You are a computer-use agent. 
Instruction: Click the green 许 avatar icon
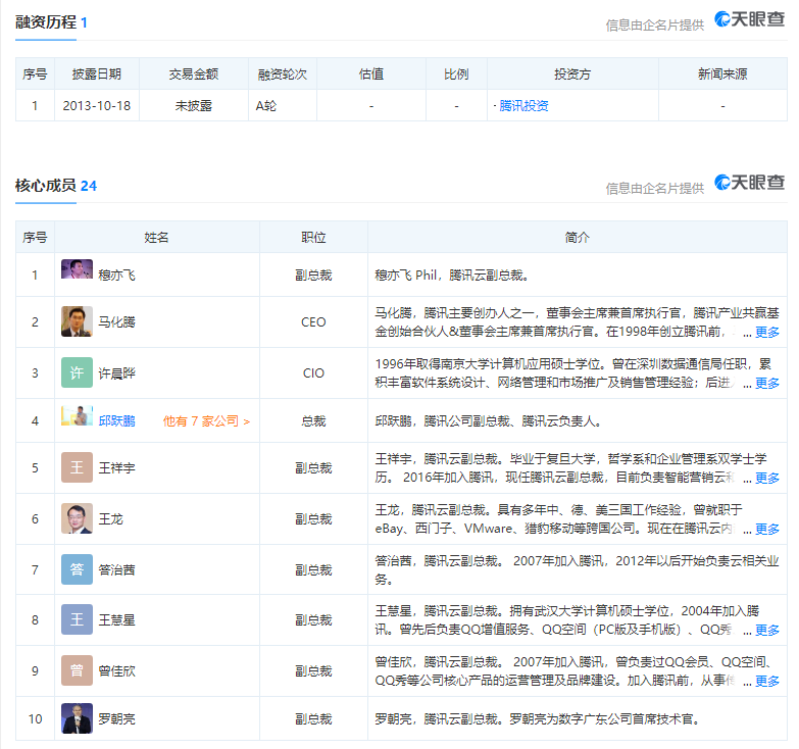[77, 373]
